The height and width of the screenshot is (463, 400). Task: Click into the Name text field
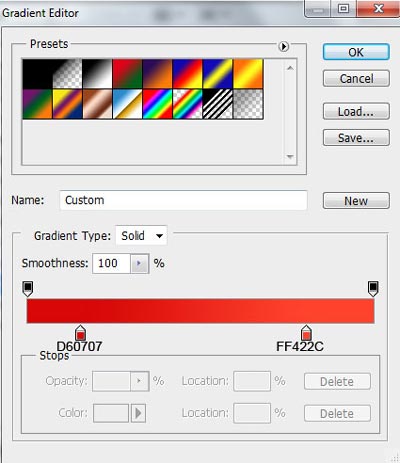(x=183, y=200)
